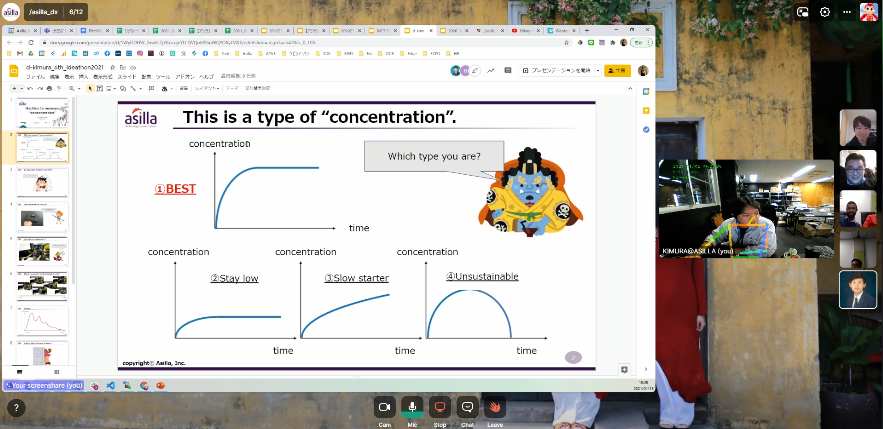Open the new slide layout dropdown arrow
The height and width of the screenshot is (429, 883).
21,88
